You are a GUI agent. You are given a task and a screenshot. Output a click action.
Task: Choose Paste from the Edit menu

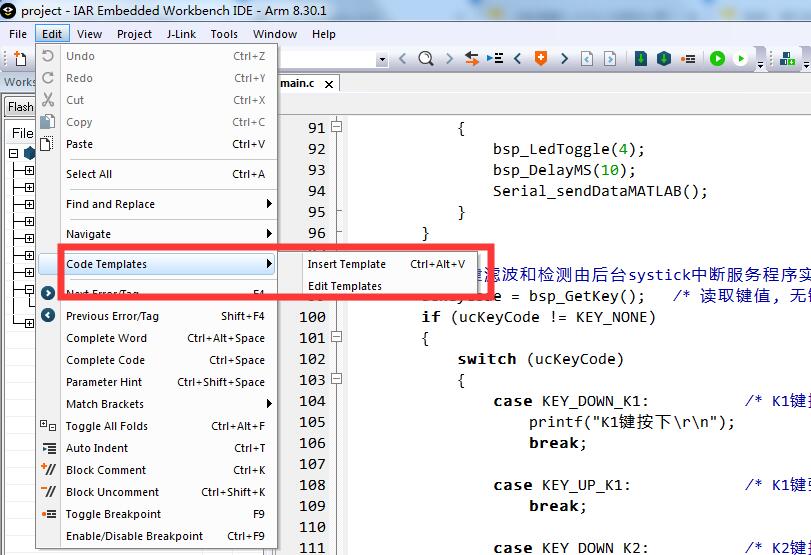157,144
